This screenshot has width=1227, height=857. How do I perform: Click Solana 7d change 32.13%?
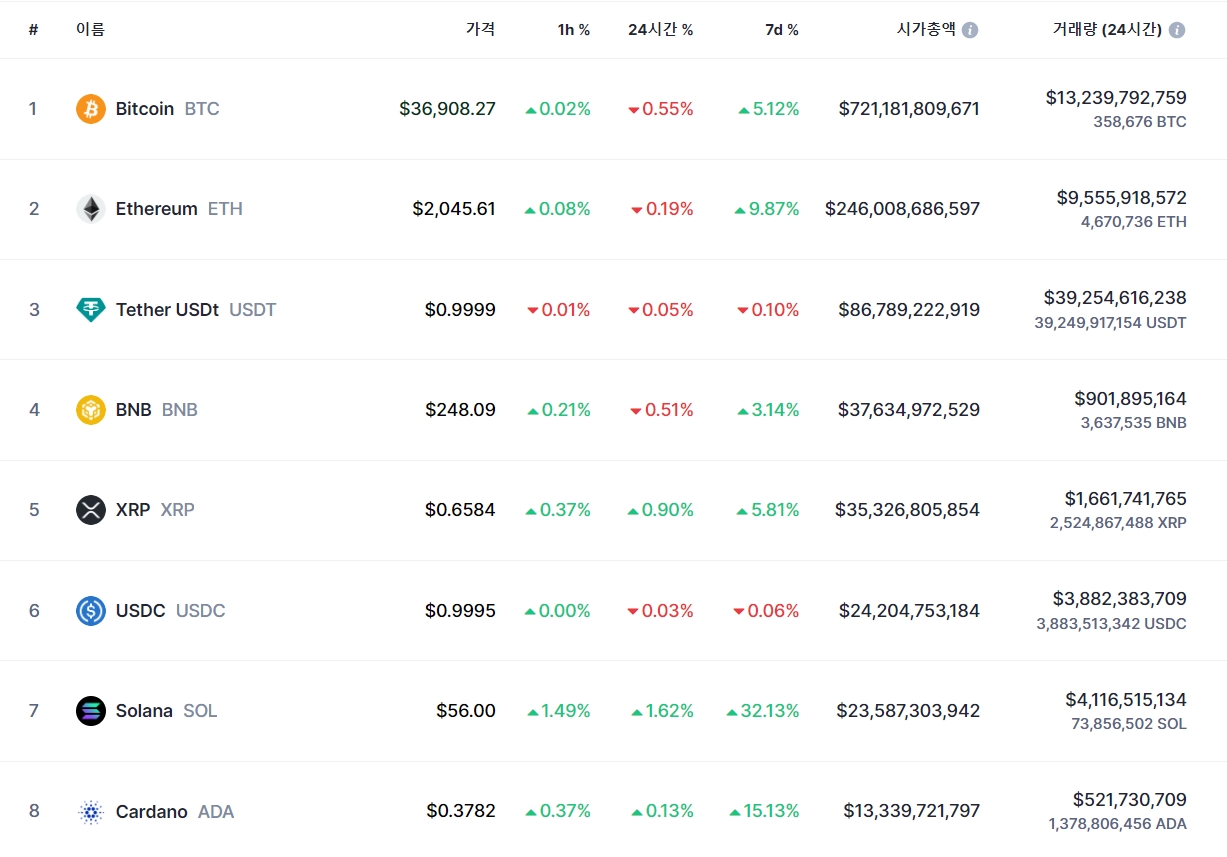(763, 711)
